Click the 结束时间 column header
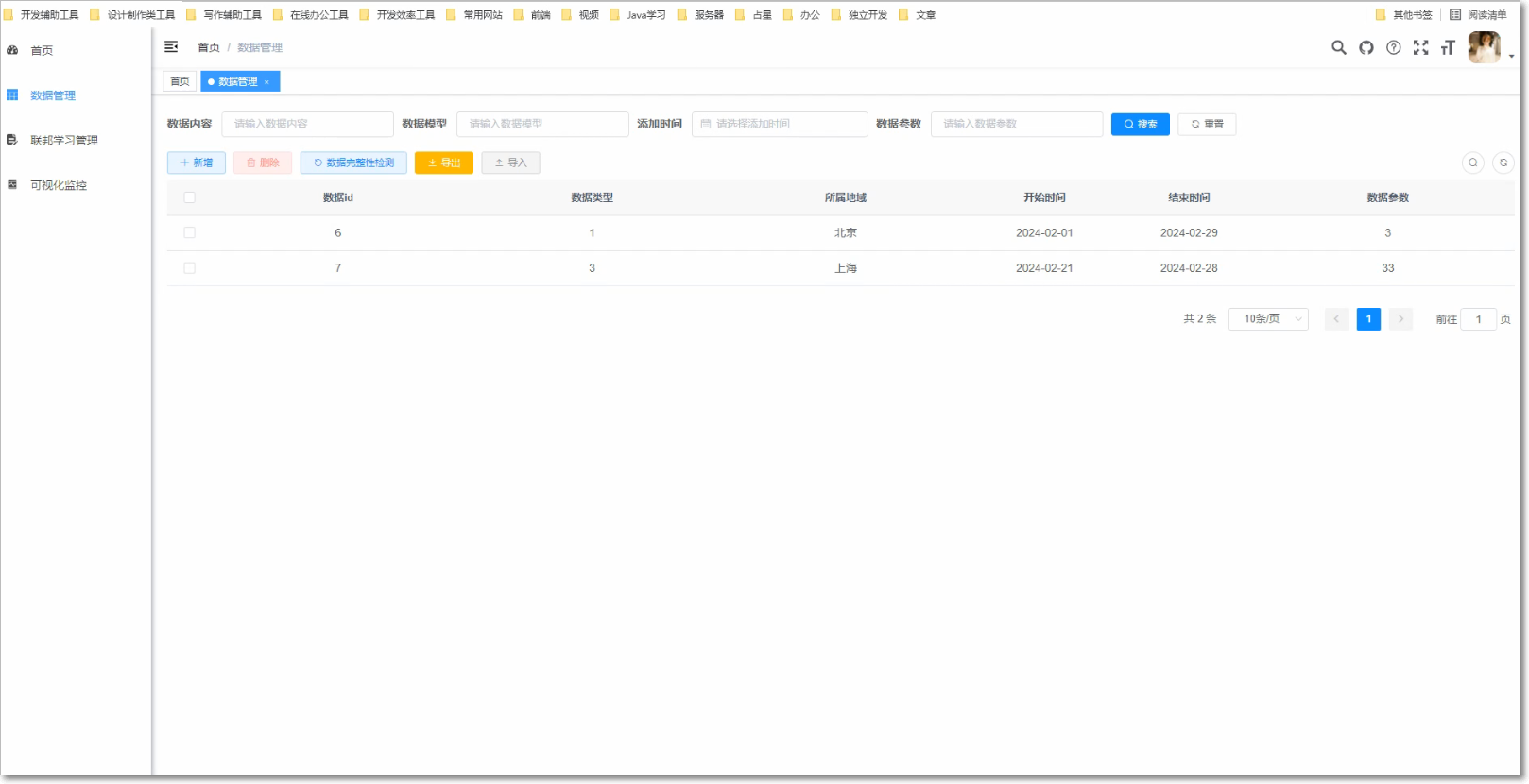 coord(1189,197)
